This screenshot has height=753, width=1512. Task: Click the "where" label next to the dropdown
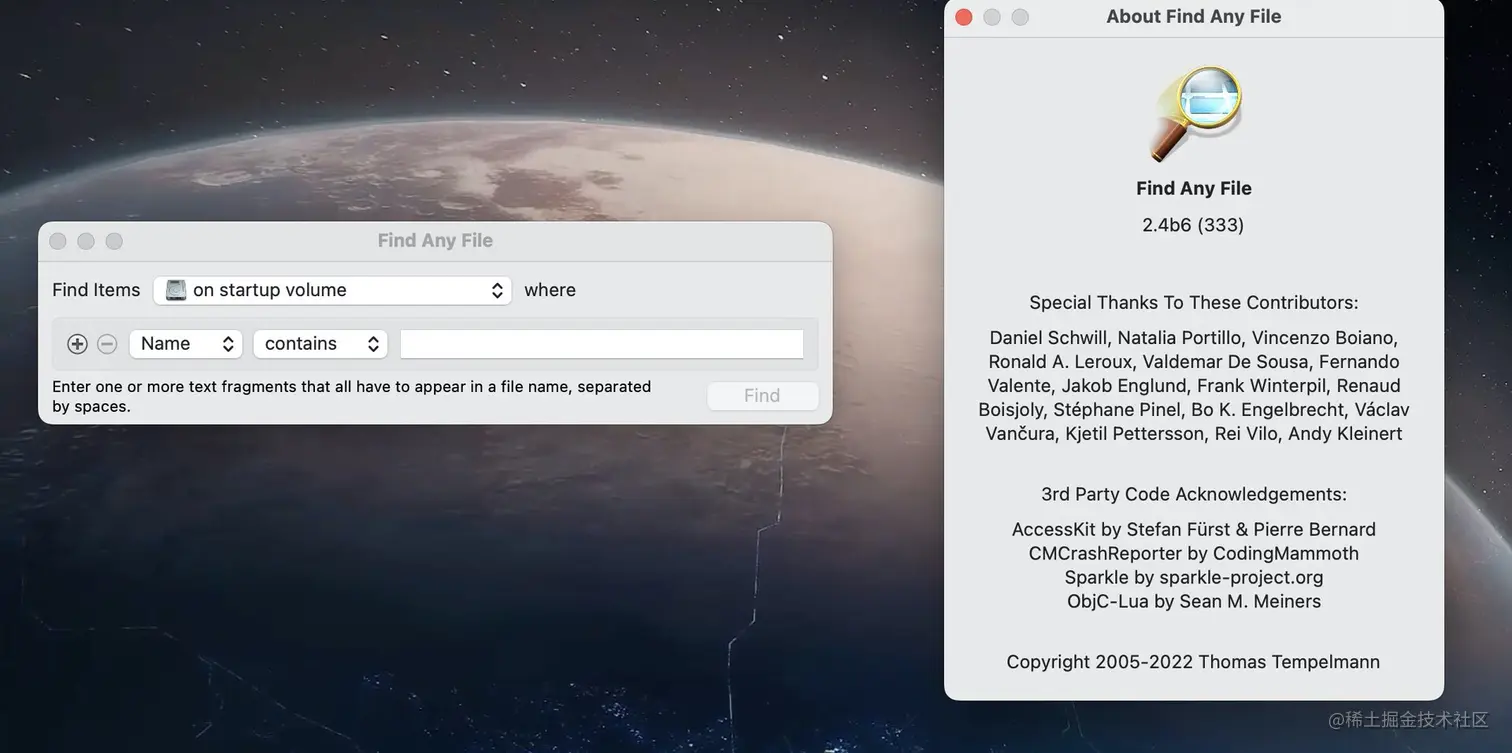pyautogui.click(x=550, y=289)
